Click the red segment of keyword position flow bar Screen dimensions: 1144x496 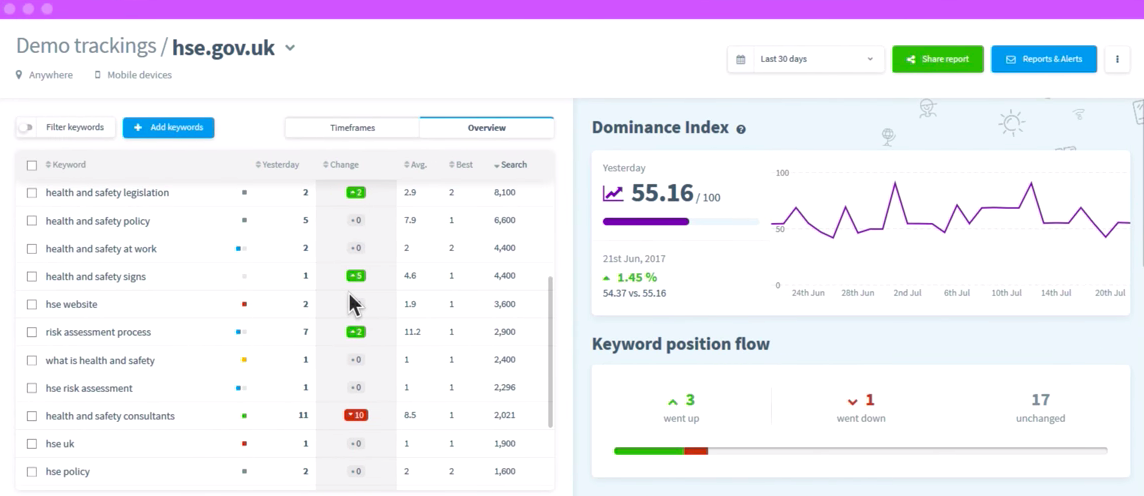click(696, 451)
